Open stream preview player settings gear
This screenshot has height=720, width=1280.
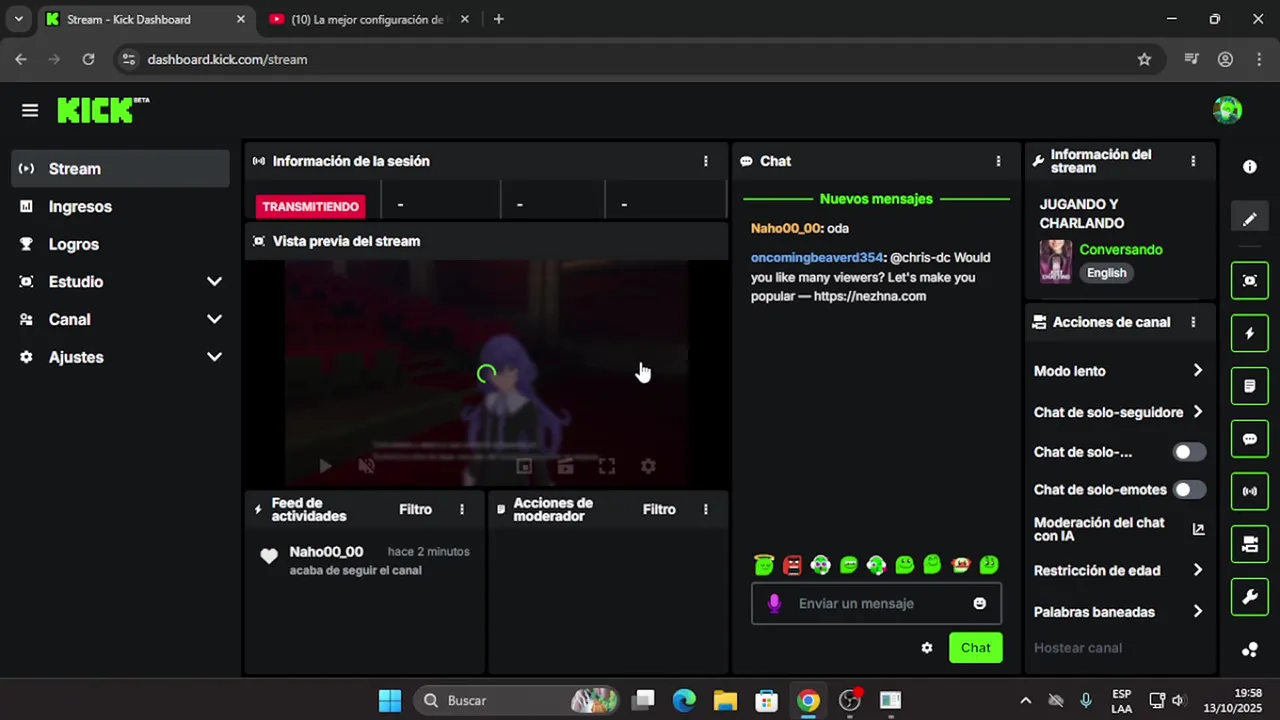point(648,466)
